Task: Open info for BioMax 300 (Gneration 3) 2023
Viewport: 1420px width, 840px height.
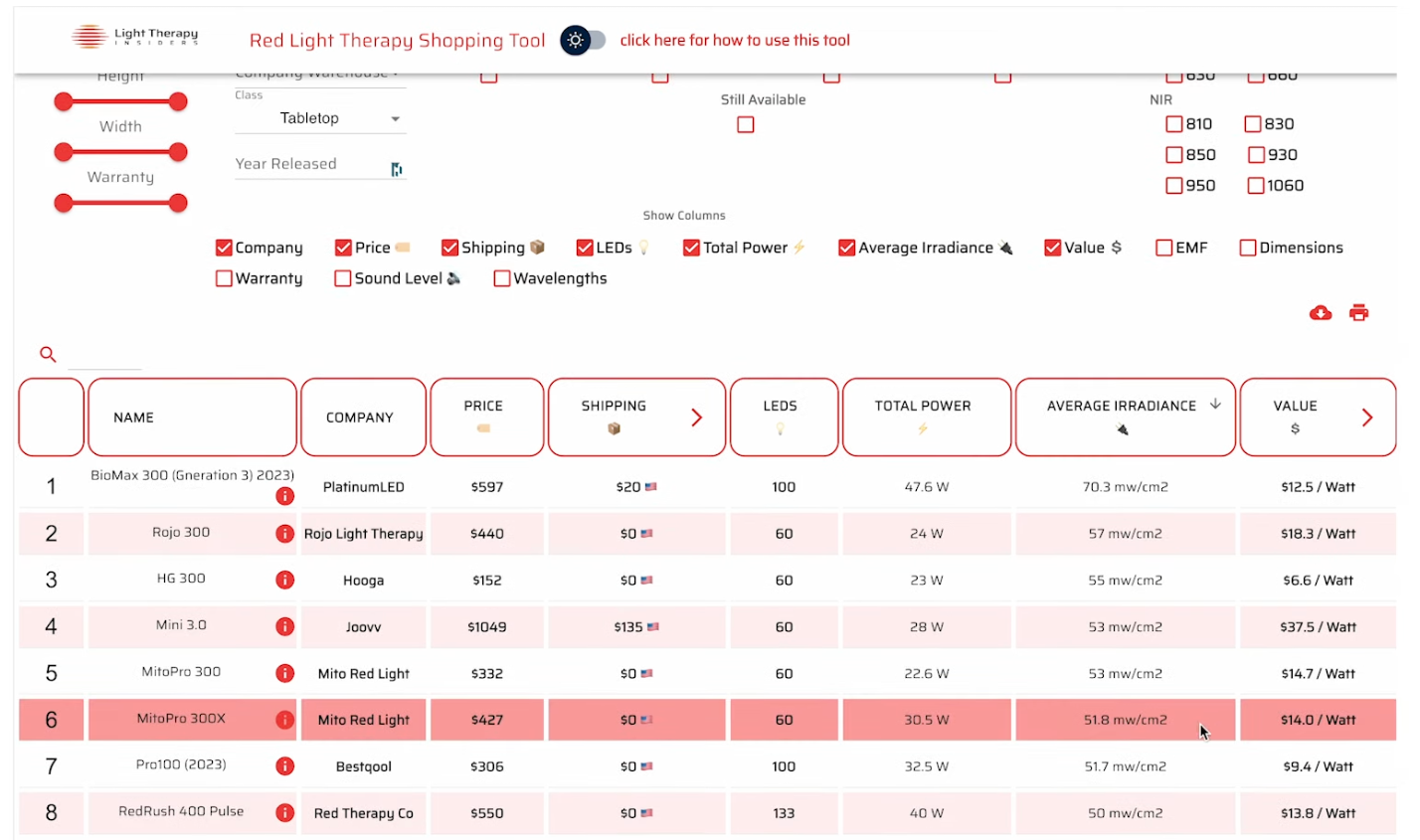Action: tap(284, 495)
